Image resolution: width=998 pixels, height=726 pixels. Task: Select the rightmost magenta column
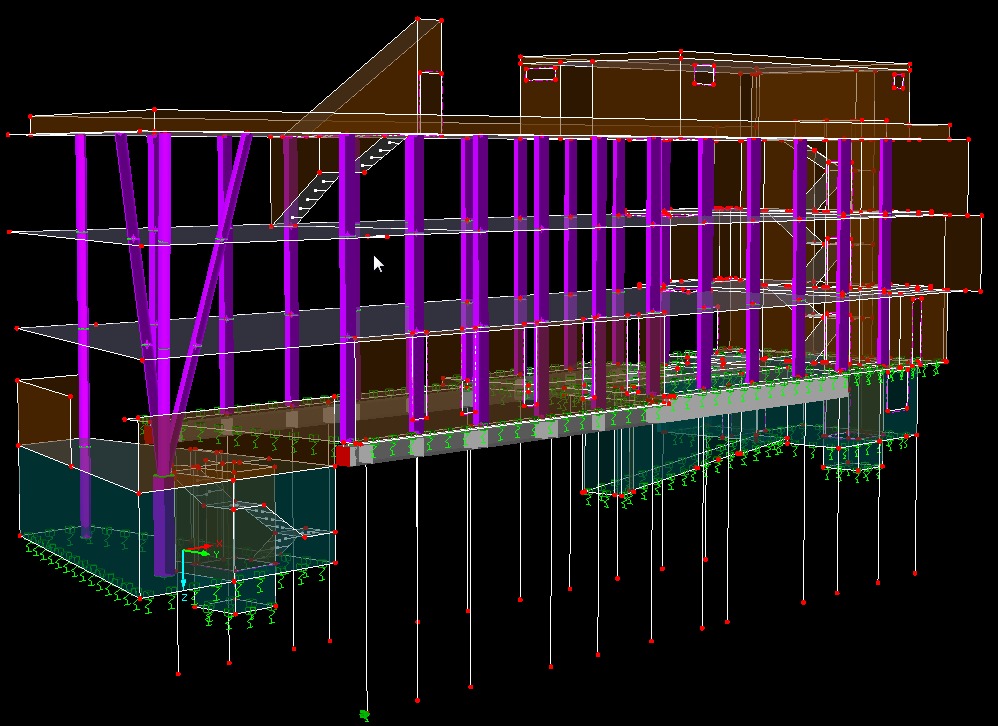point(885,250)
